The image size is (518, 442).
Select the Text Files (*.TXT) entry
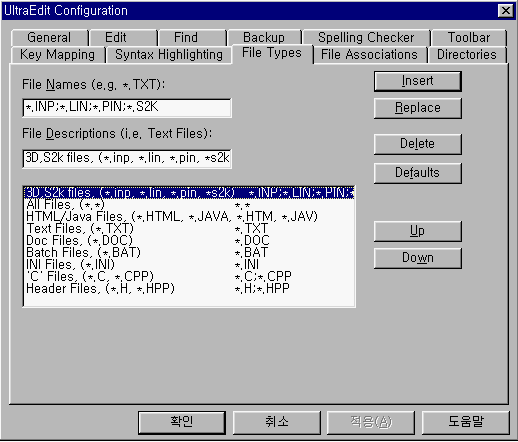point(189,229)
